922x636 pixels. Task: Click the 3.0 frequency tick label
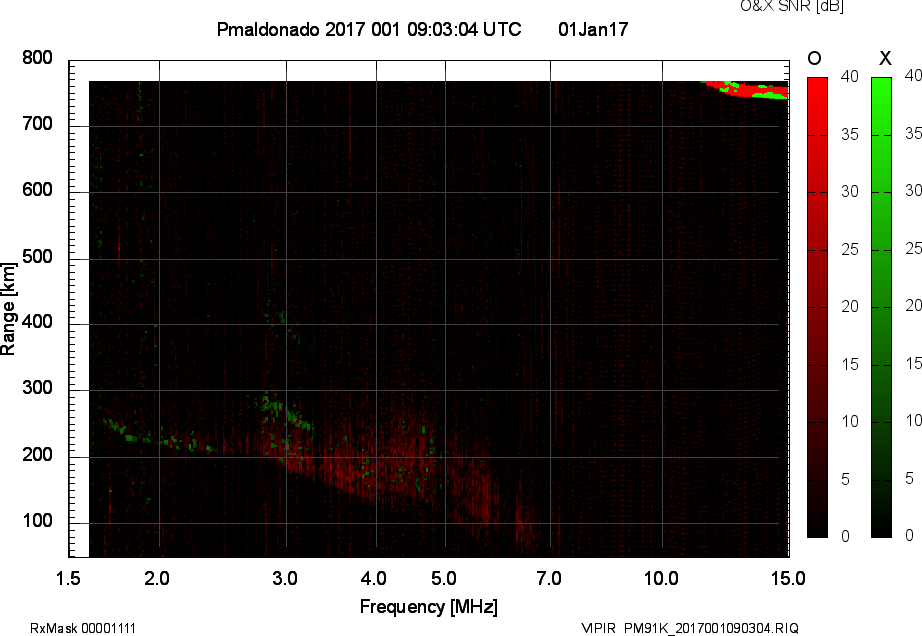(x=285, y=578)
